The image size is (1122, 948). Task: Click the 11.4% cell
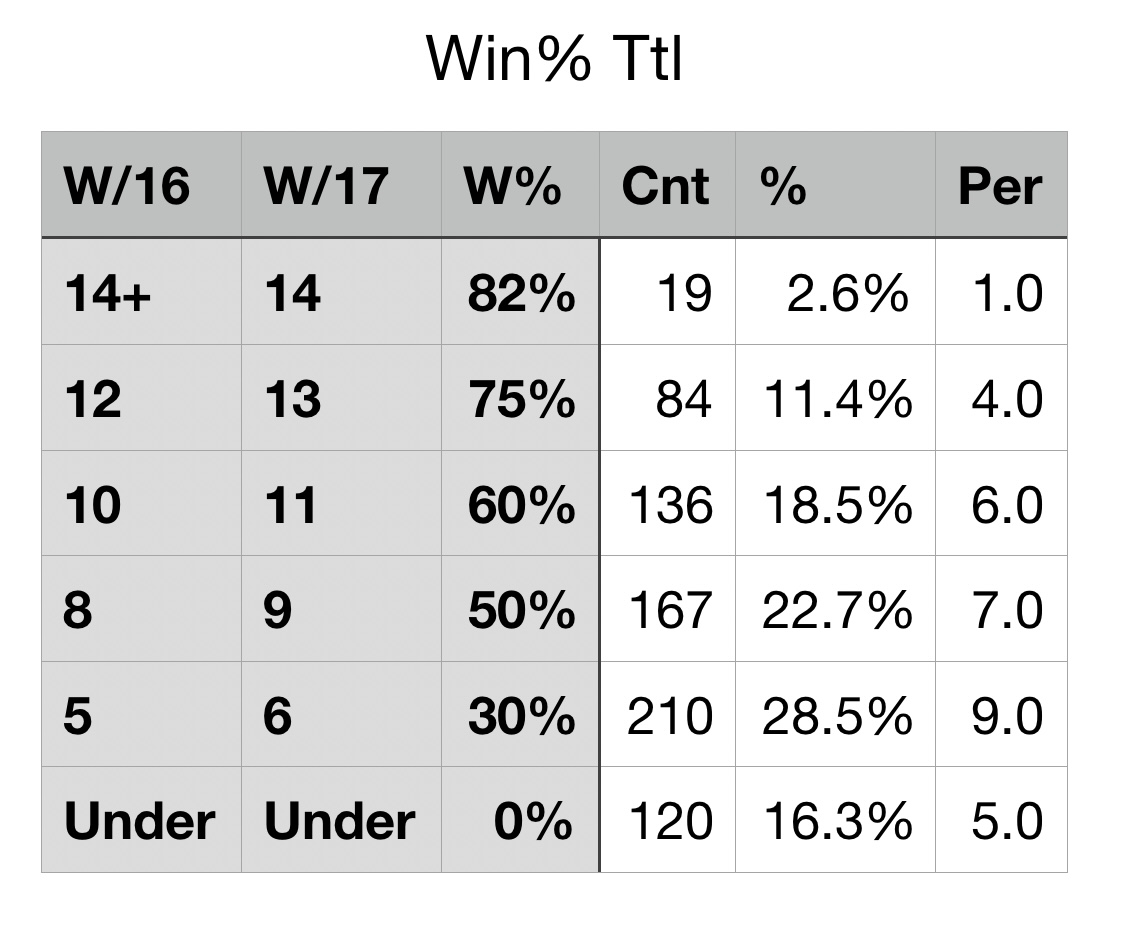pyautogui.click(x=837, y=400)
